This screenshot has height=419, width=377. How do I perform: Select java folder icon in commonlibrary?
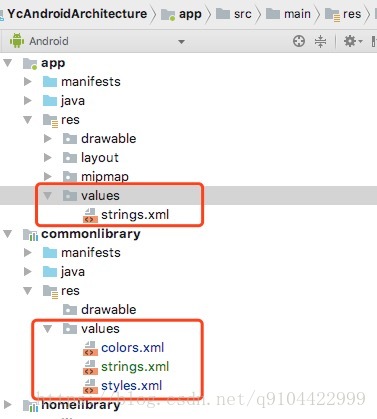click(x=50, y=272)
